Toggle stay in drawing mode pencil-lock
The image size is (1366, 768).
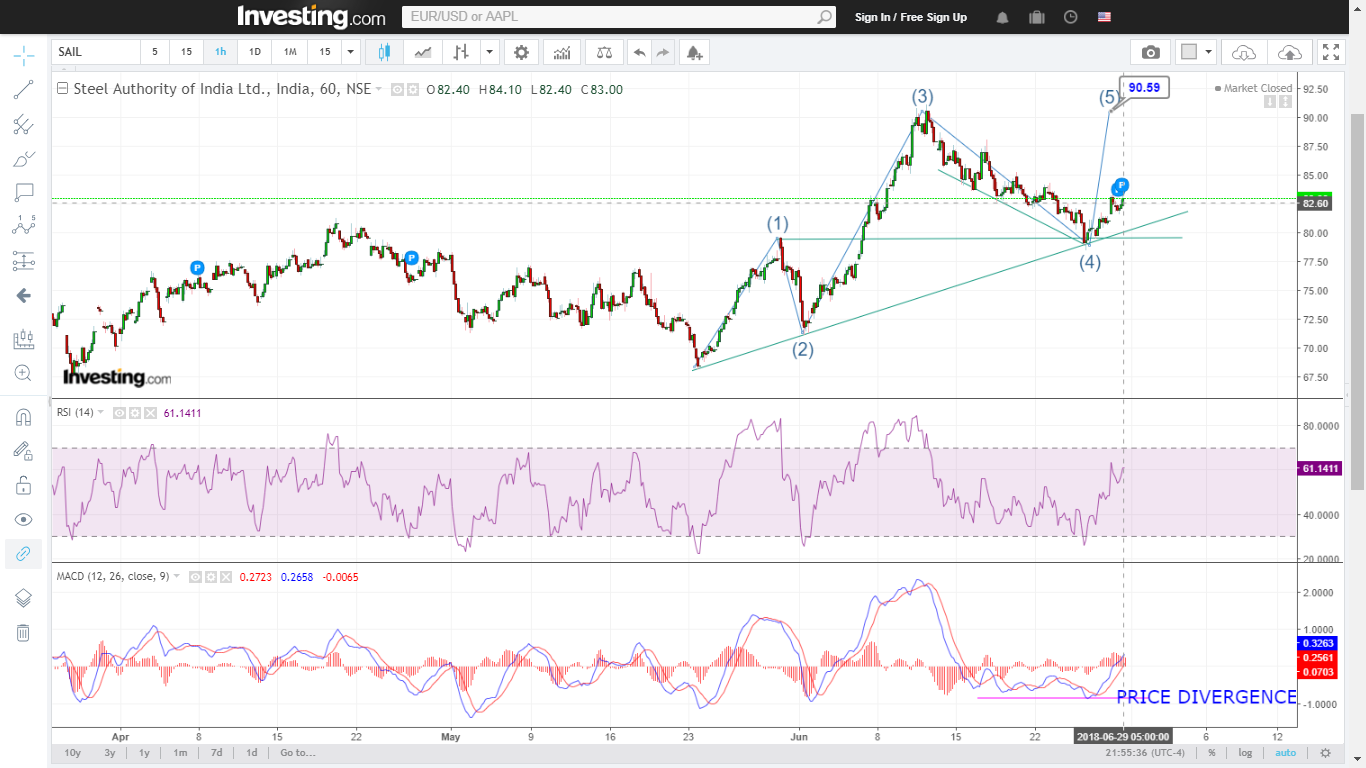pos(24,451)
